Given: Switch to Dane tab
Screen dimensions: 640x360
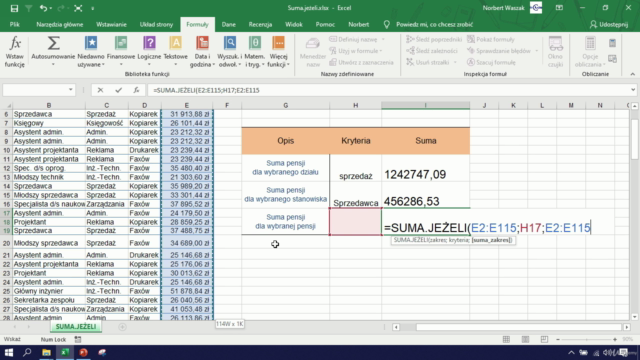Looking at the screenshot, I should [229, 24].
